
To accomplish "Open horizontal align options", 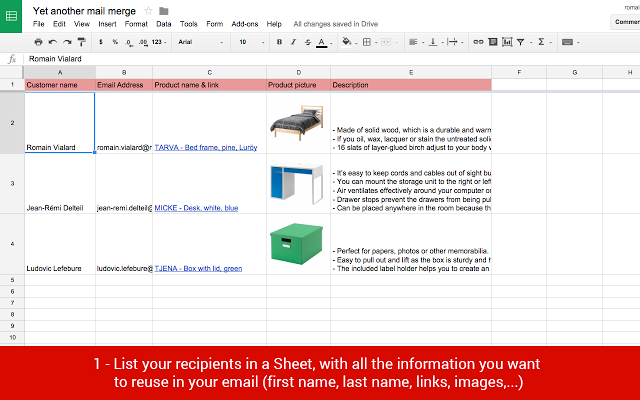I will (413, 42).
